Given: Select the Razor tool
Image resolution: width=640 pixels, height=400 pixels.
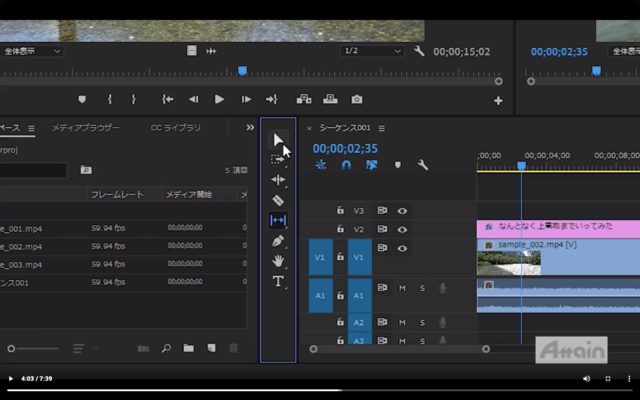Looking at the screenshot, I should pyautogui.click(x=278, y=200).
